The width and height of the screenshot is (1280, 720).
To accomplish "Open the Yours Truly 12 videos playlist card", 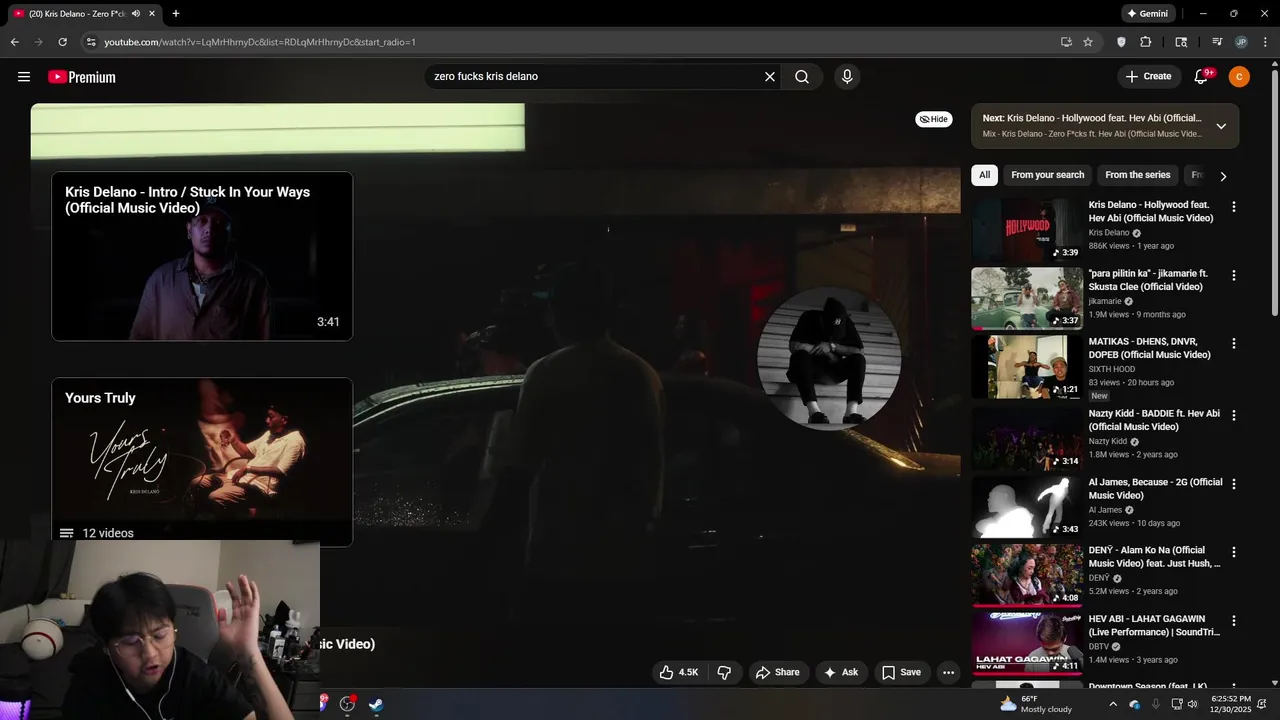I will [202, 462].
